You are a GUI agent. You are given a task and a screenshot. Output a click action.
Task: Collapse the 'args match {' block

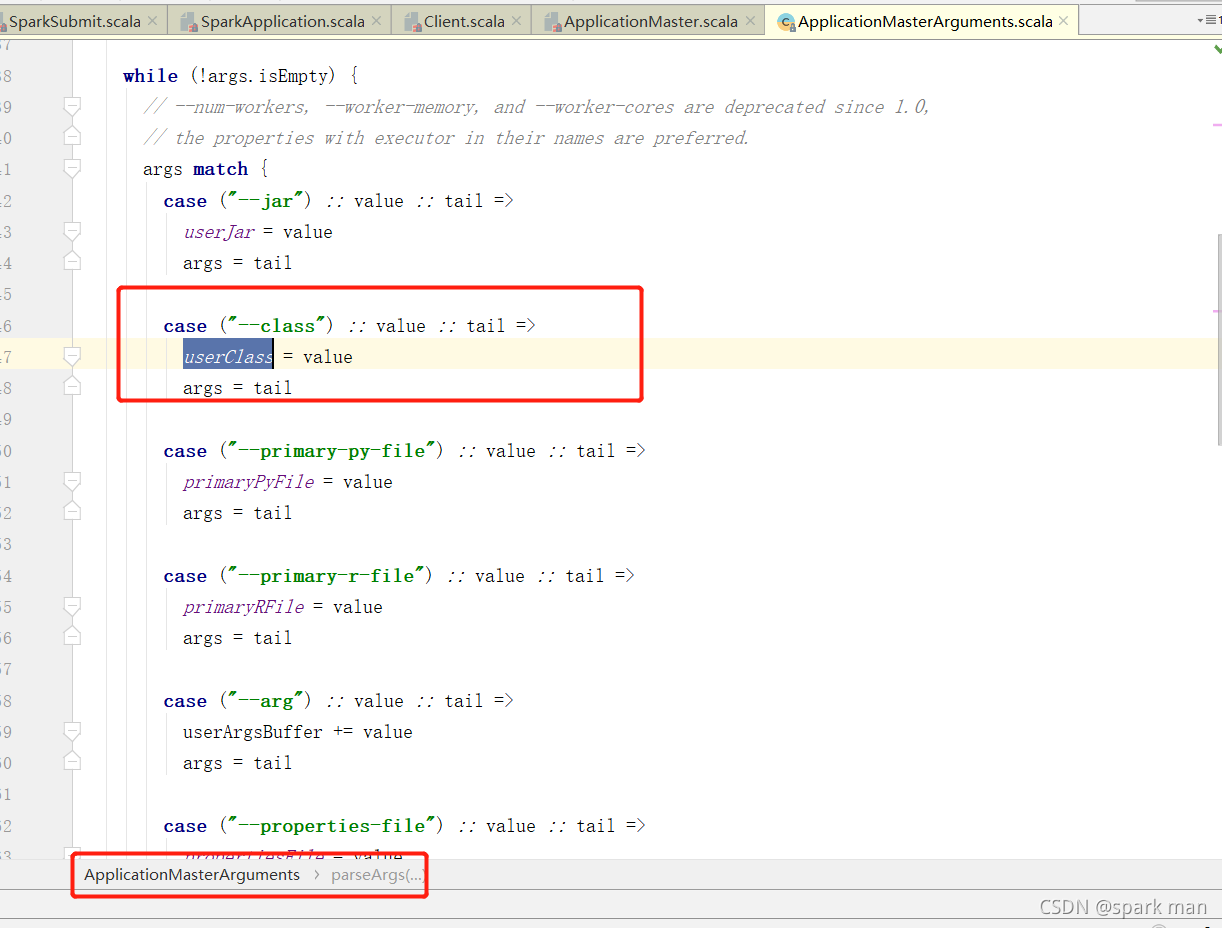point(72,169)
